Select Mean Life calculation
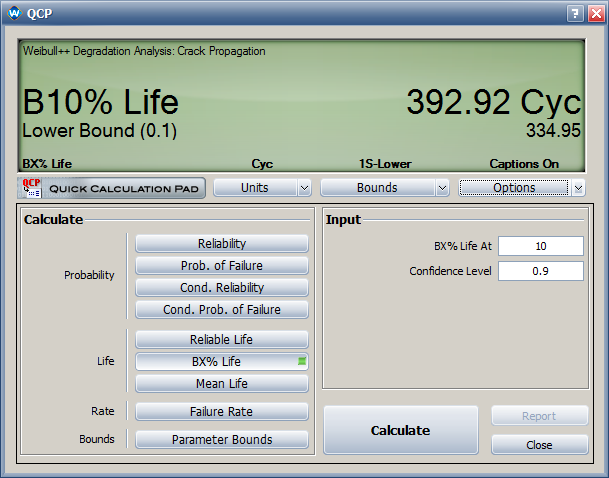This screenshot has width=609, height=478. tap(222, 384)
